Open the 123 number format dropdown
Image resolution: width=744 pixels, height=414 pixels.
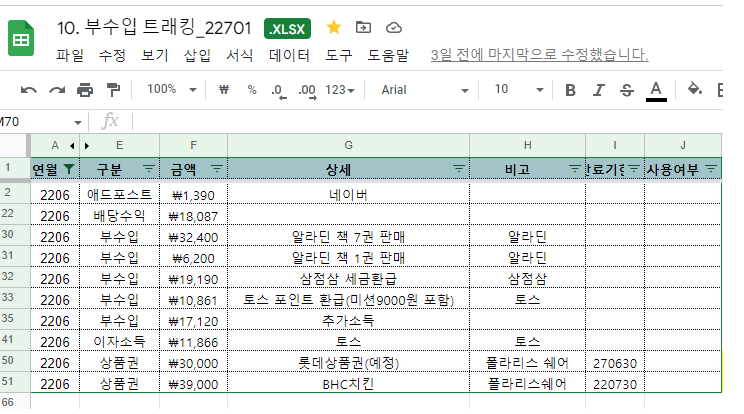point(340,90)
